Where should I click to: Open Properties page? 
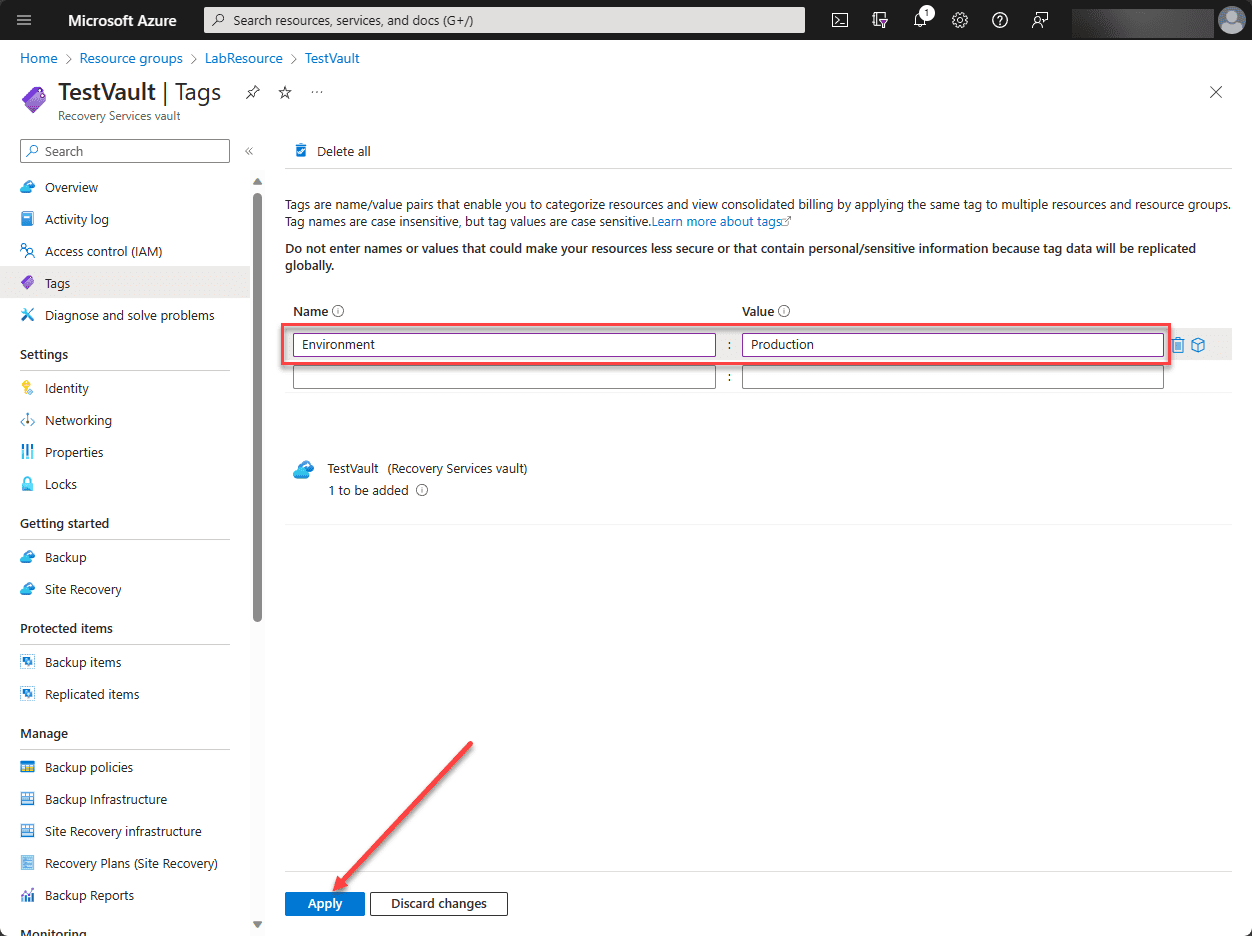coord(74,452)
